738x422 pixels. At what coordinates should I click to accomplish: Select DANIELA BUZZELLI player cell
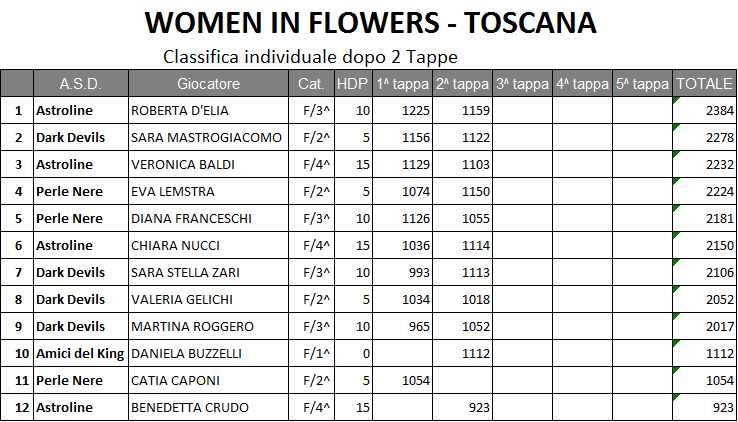(x=209, y=353)
